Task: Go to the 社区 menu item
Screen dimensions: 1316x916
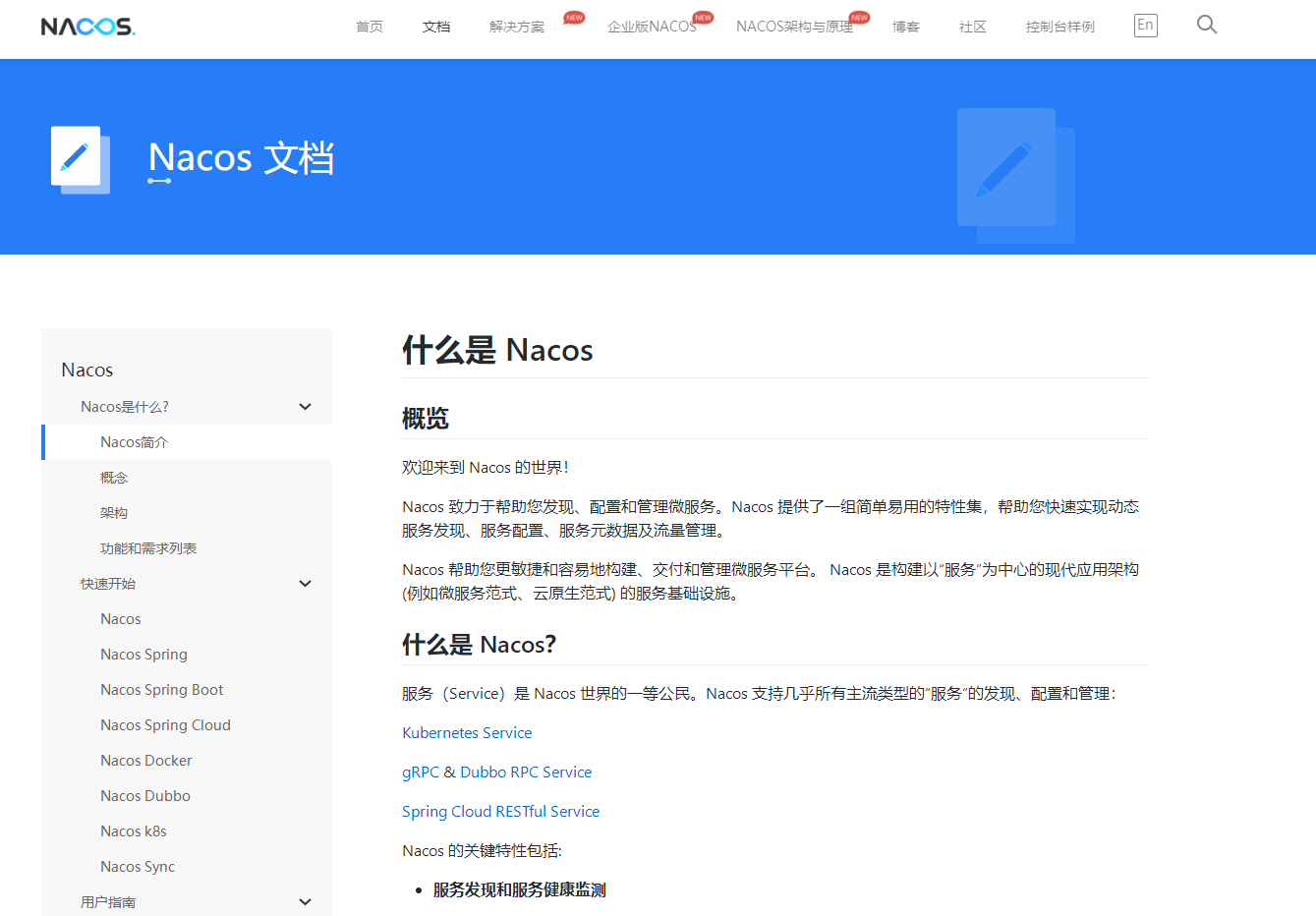Action: point(973,27)
